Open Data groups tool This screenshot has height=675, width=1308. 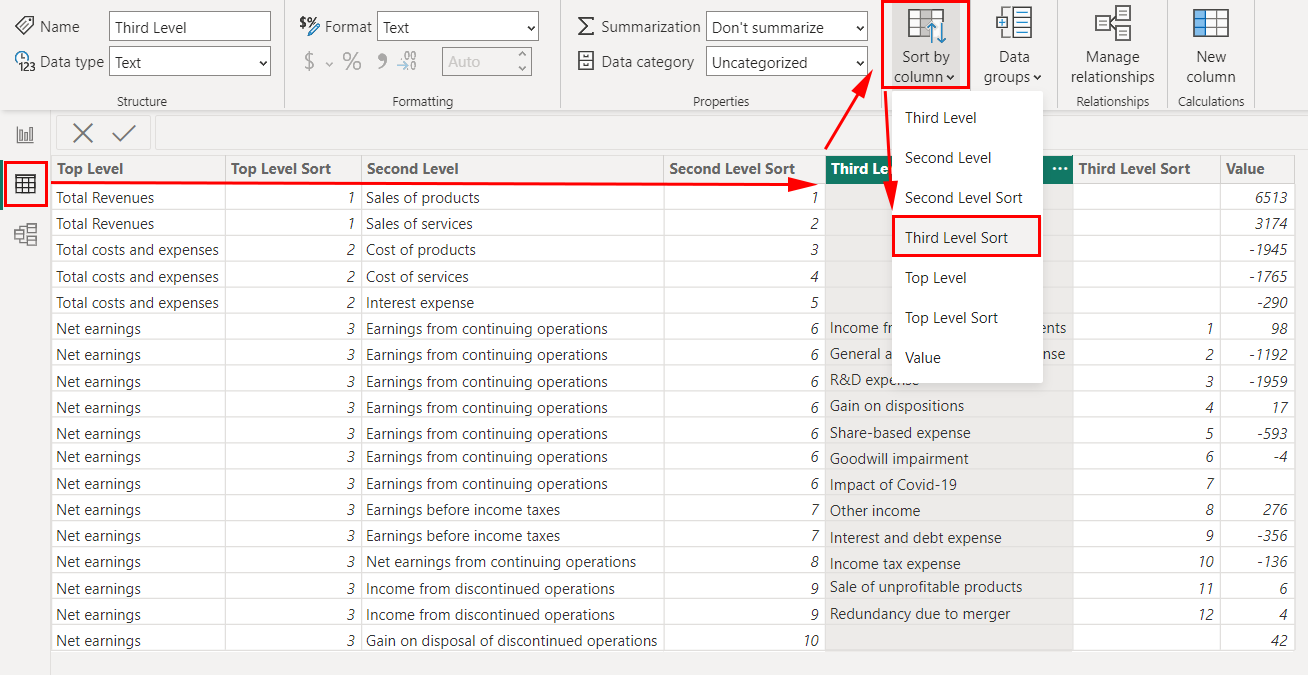(x=1013, y=47)
